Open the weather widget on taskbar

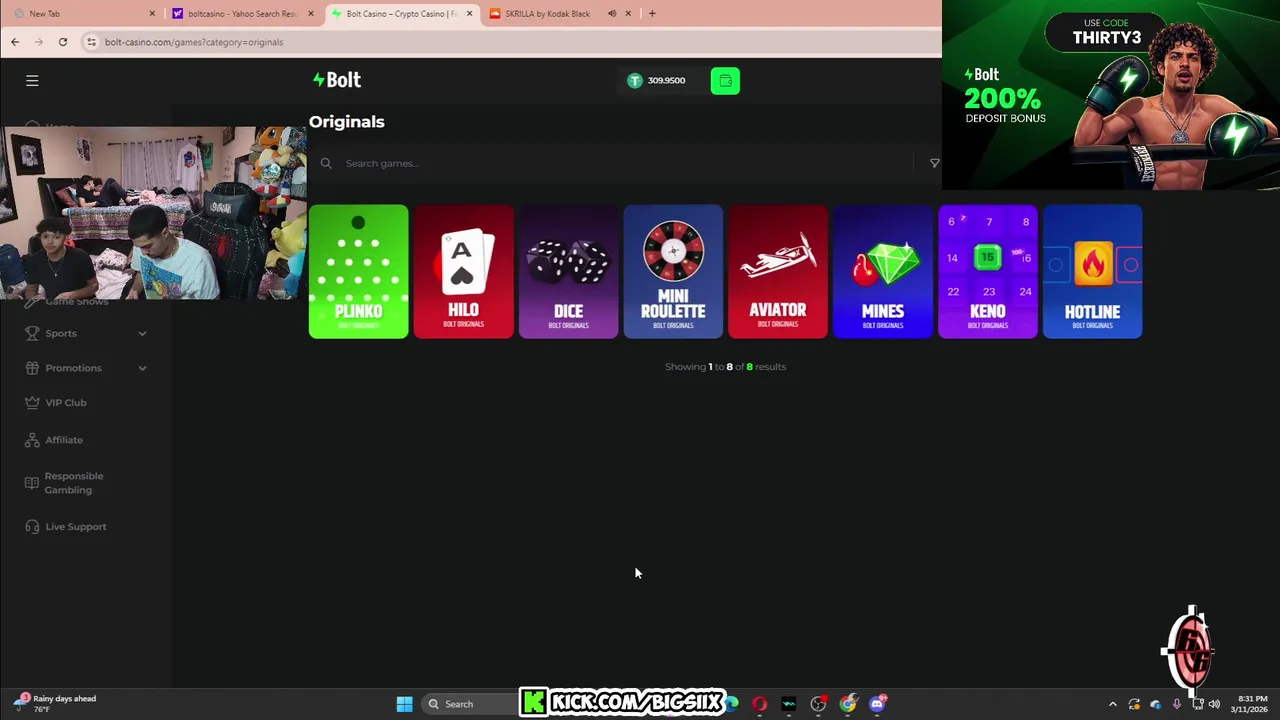[55, 704]
